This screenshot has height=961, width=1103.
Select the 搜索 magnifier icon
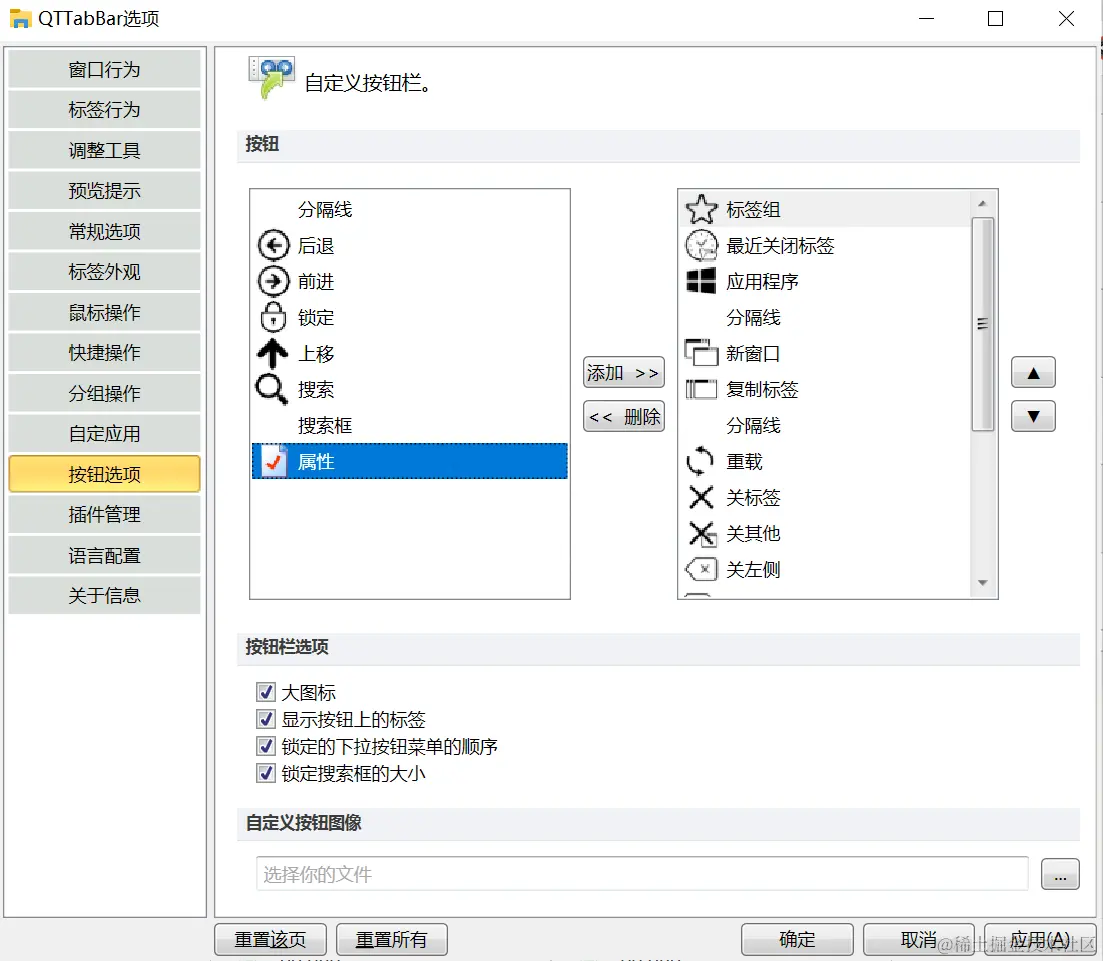[272, 389]
